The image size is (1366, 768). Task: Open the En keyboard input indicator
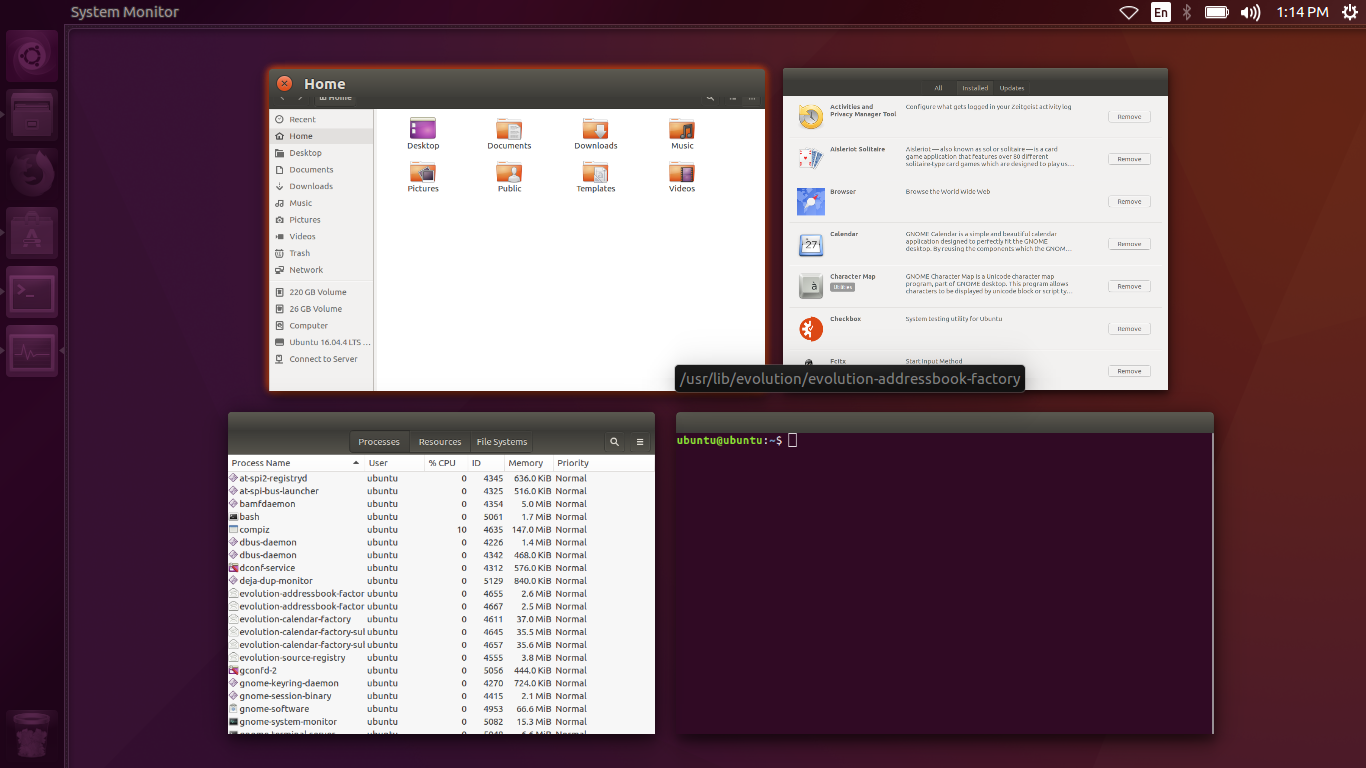click(1160, 12)
